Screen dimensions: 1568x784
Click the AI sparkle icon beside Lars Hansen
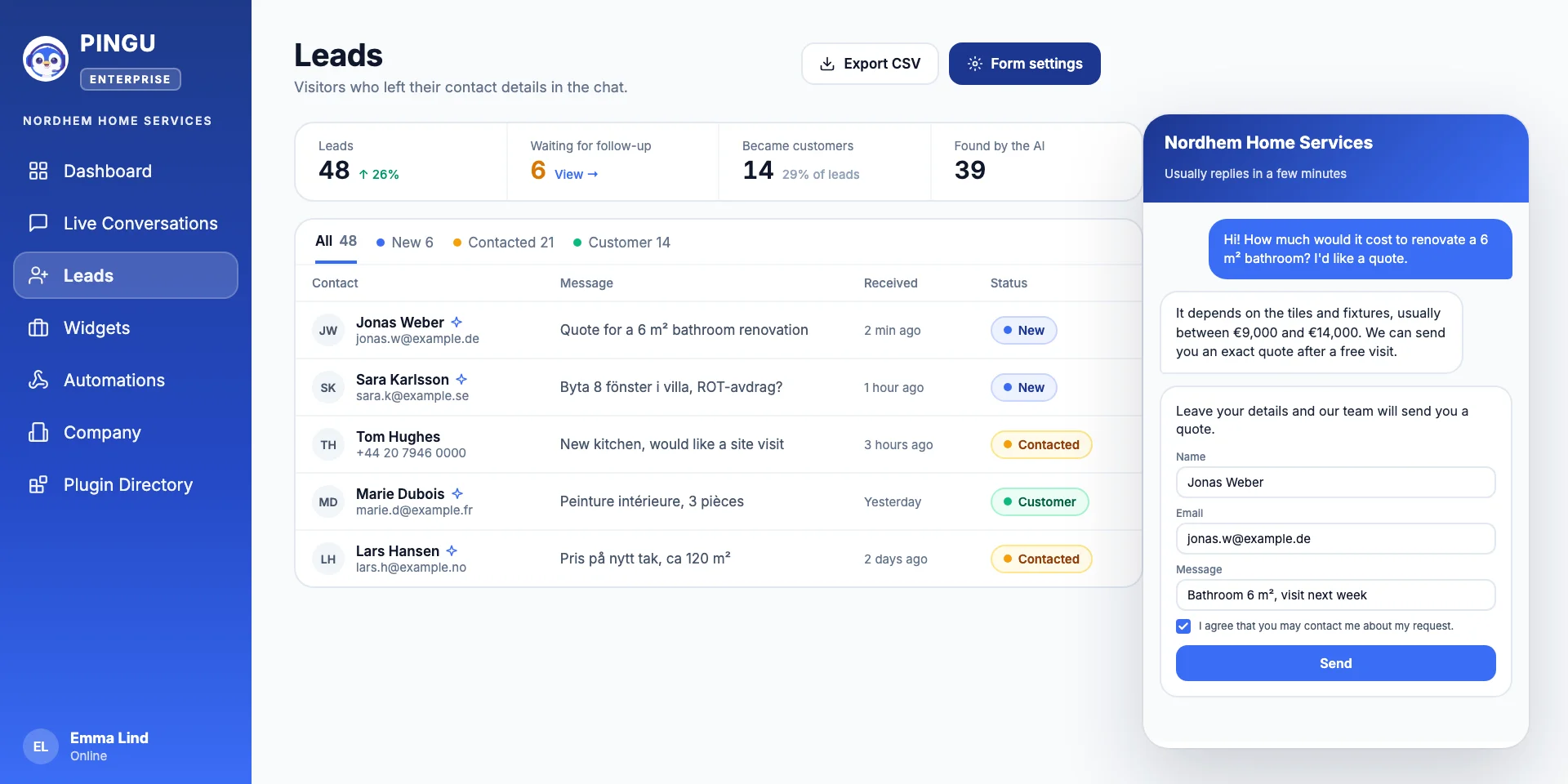(452, 550)
